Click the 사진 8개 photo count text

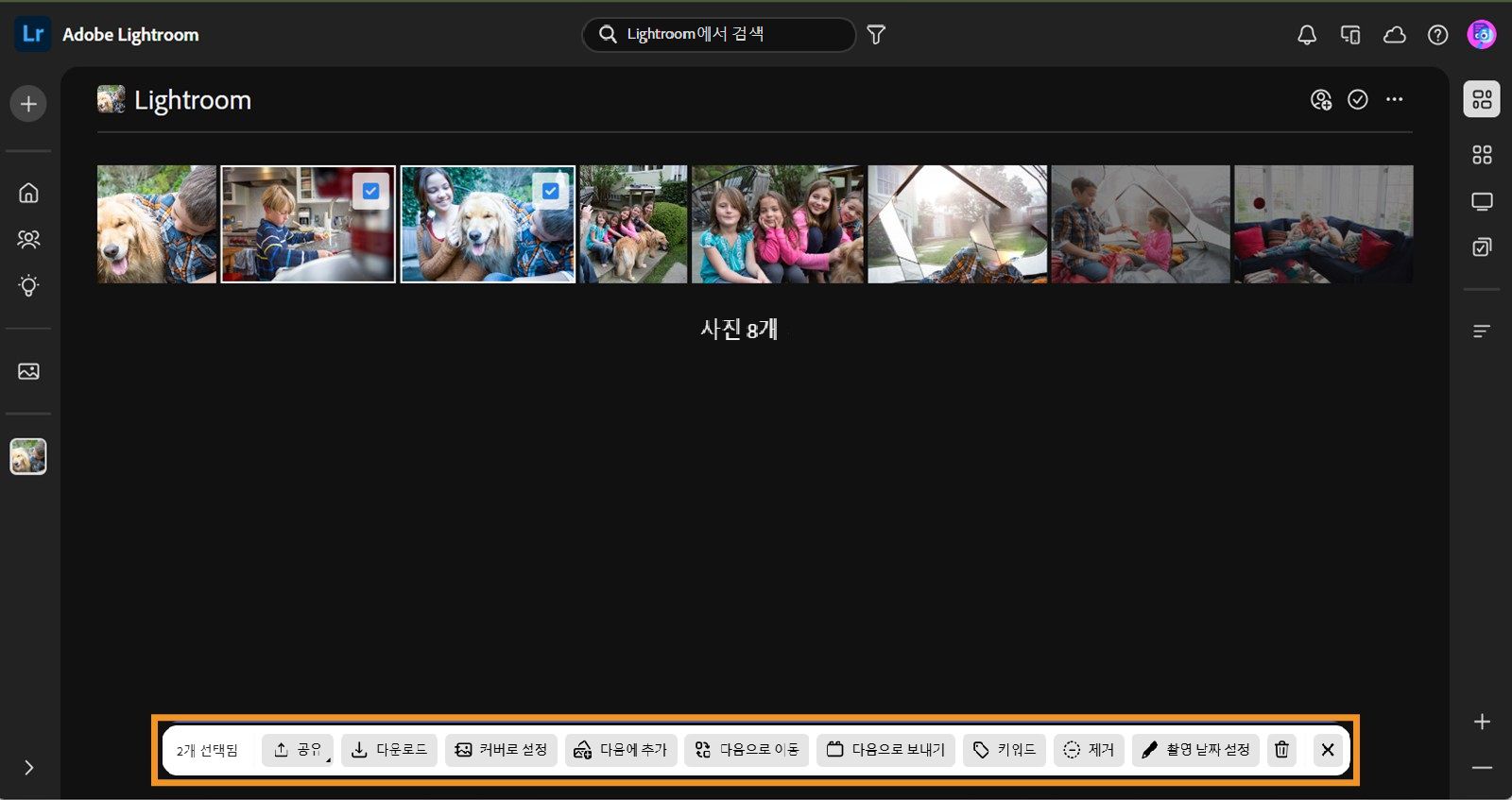pos(739,330)
